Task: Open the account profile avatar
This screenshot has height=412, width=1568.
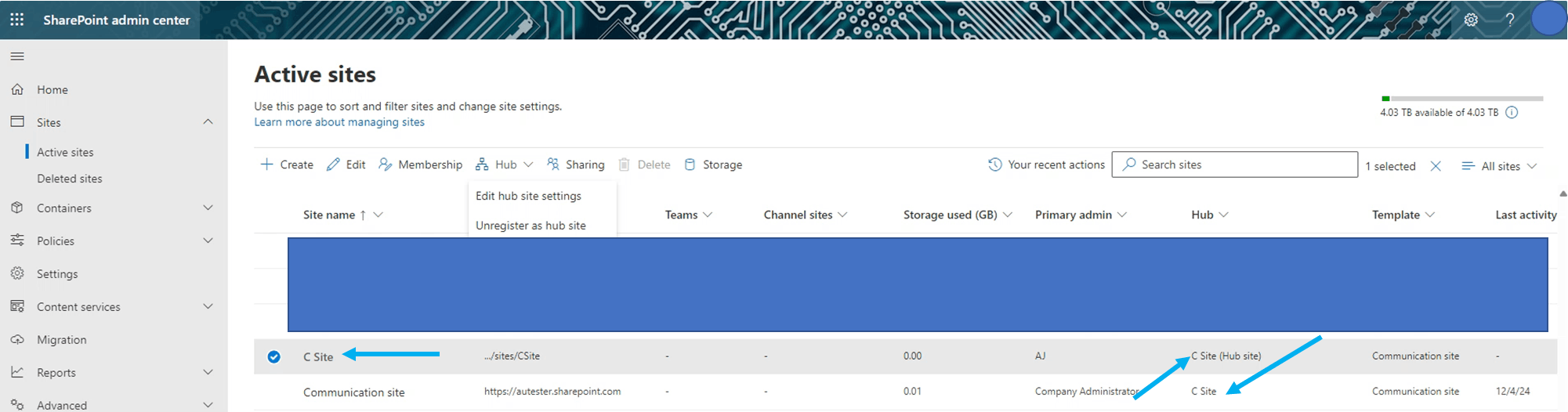Action: coord(1549,19)
